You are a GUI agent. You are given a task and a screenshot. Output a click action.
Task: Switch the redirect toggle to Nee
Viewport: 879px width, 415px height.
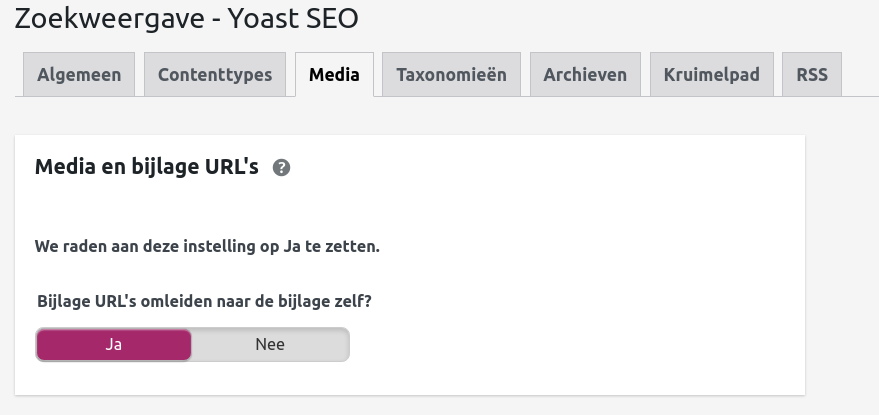270,344
